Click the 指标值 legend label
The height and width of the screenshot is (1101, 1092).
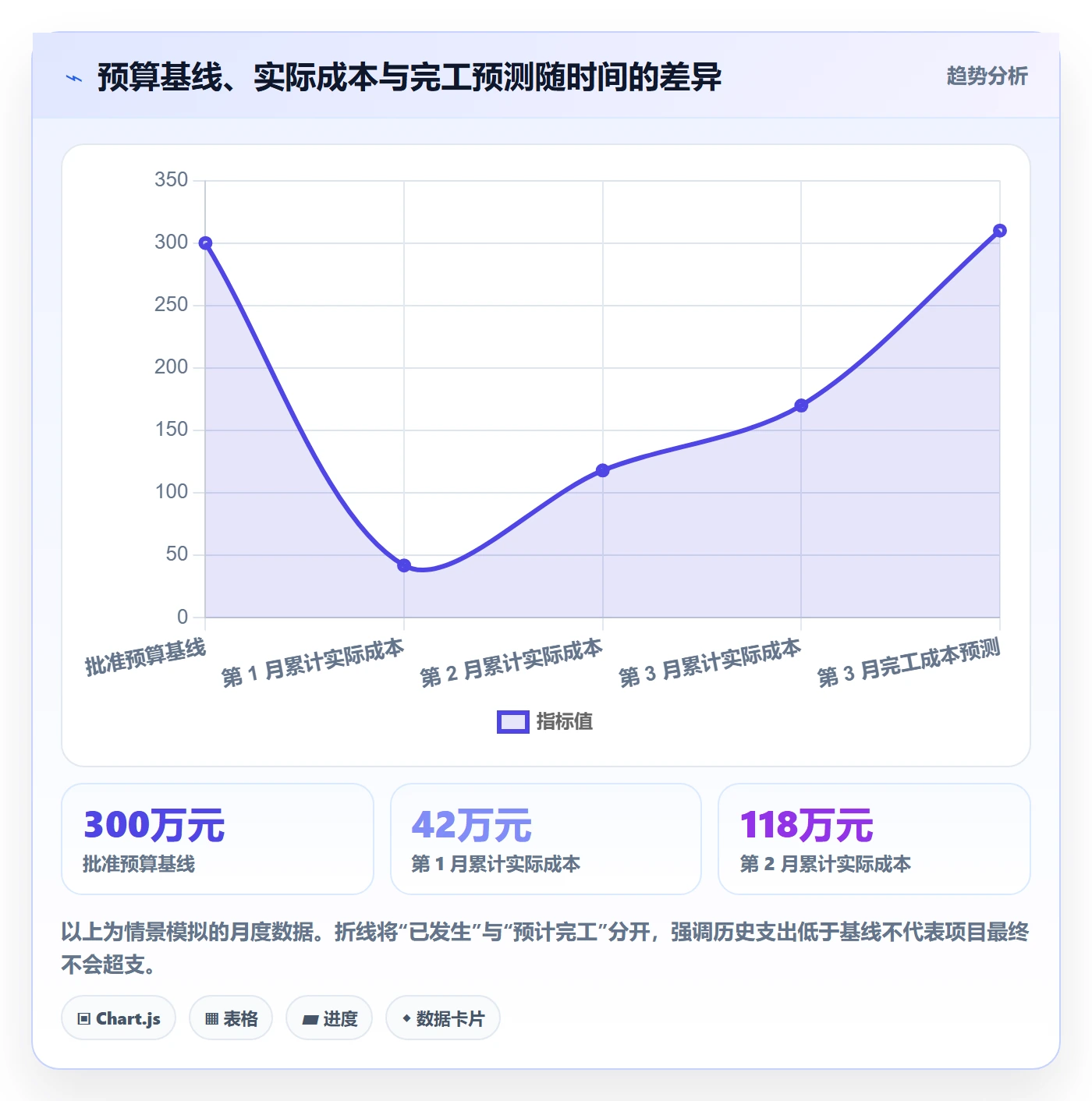pyautogui.click(x=565, y=722)
